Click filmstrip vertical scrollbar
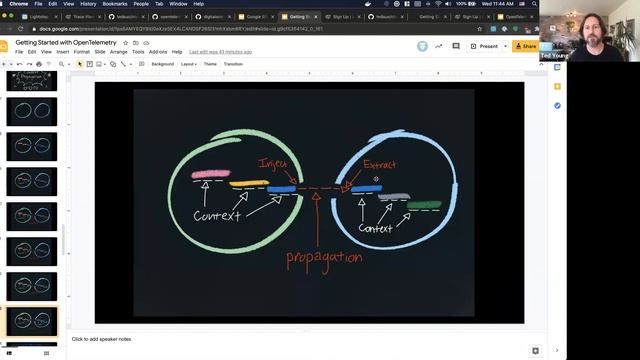Image resolution: width=640 pixels, height=360 pixels. tap(63, 240)
